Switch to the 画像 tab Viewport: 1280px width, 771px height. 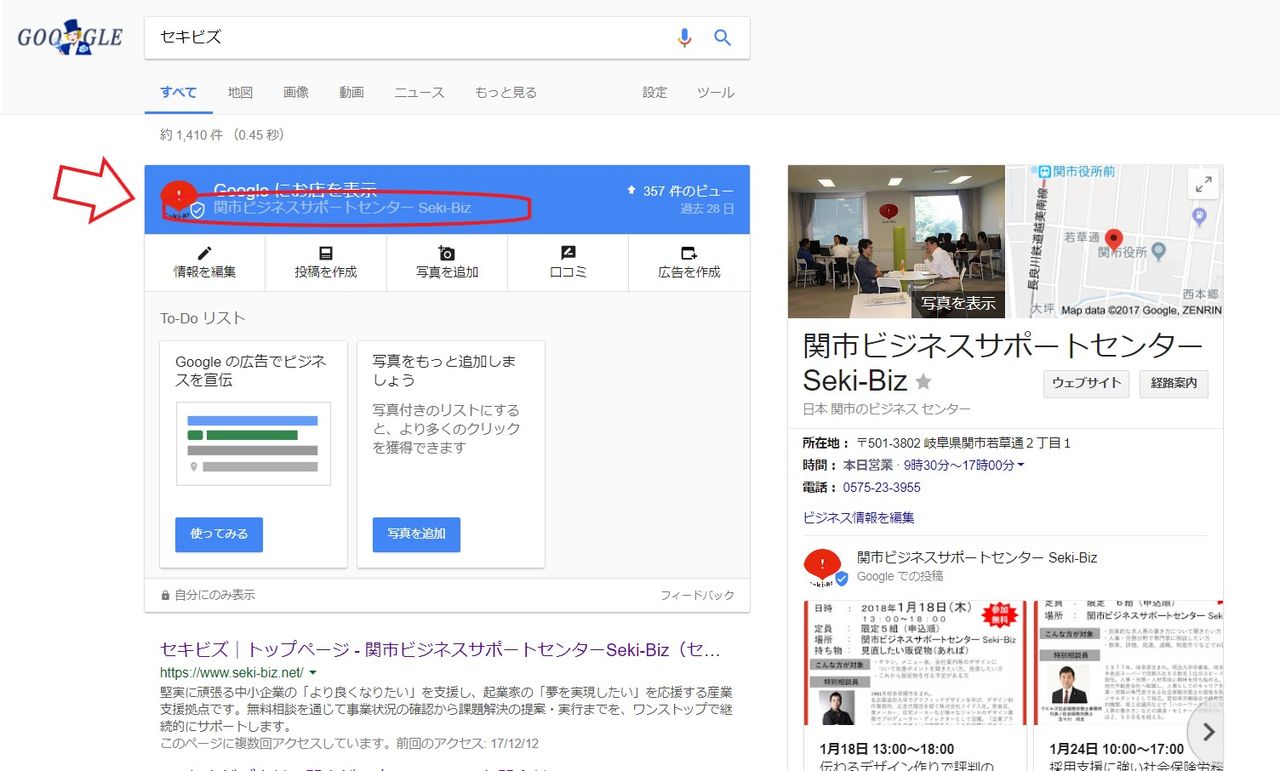point(296,92)
